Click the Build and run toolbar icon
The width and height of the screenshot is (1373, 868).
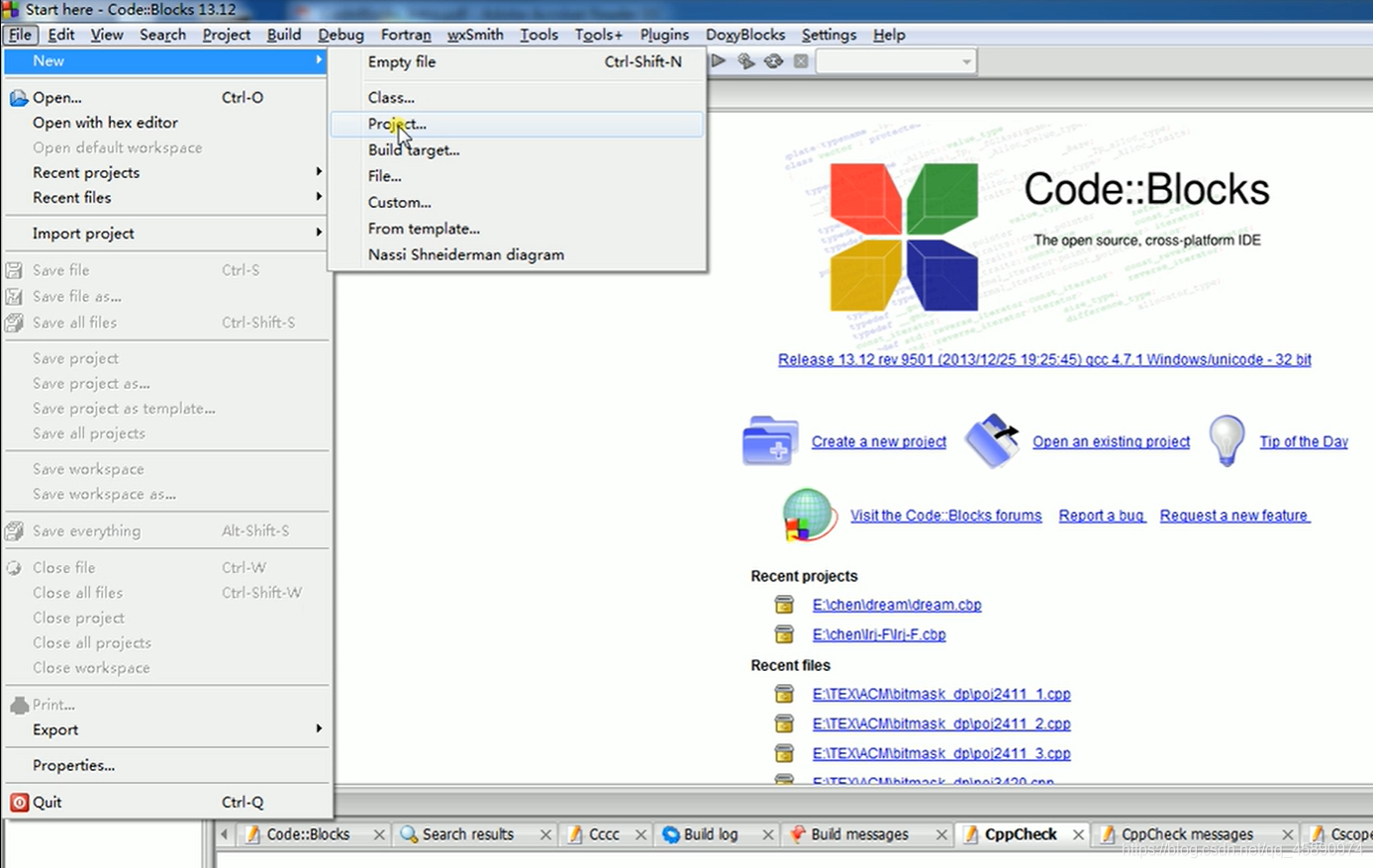tap(745, 61)
